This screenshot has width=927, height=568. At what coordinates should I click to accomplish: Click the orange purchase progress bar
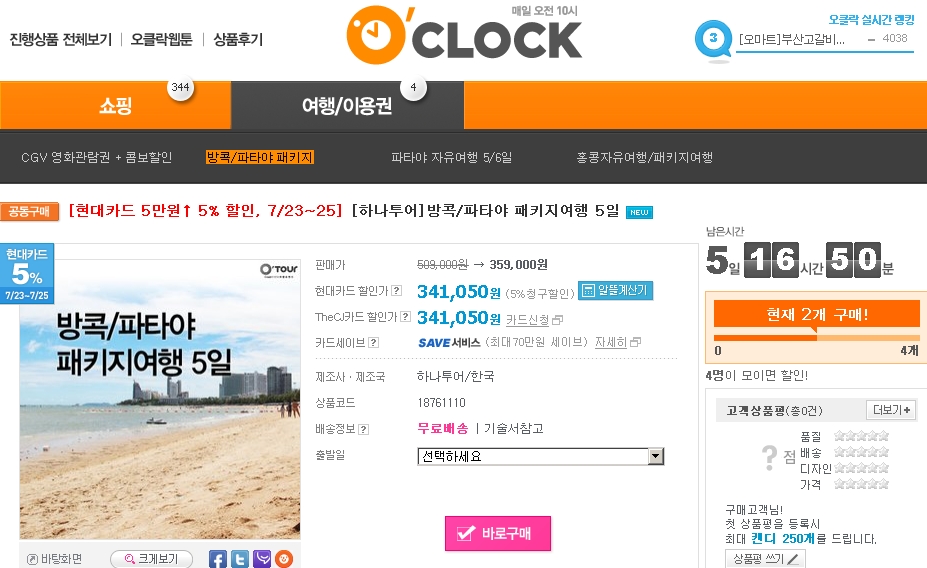pyautogui.click(x=816, y=338)
